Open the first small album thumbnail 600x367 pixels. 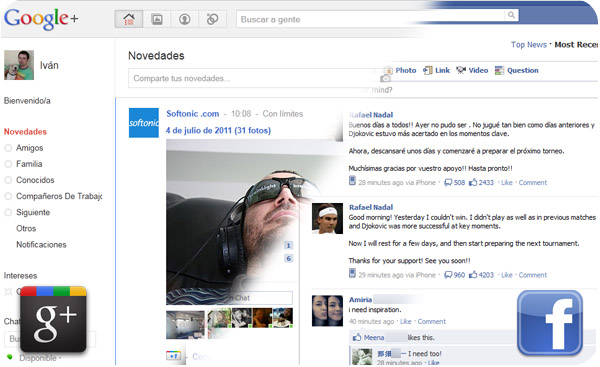(185, 325)
